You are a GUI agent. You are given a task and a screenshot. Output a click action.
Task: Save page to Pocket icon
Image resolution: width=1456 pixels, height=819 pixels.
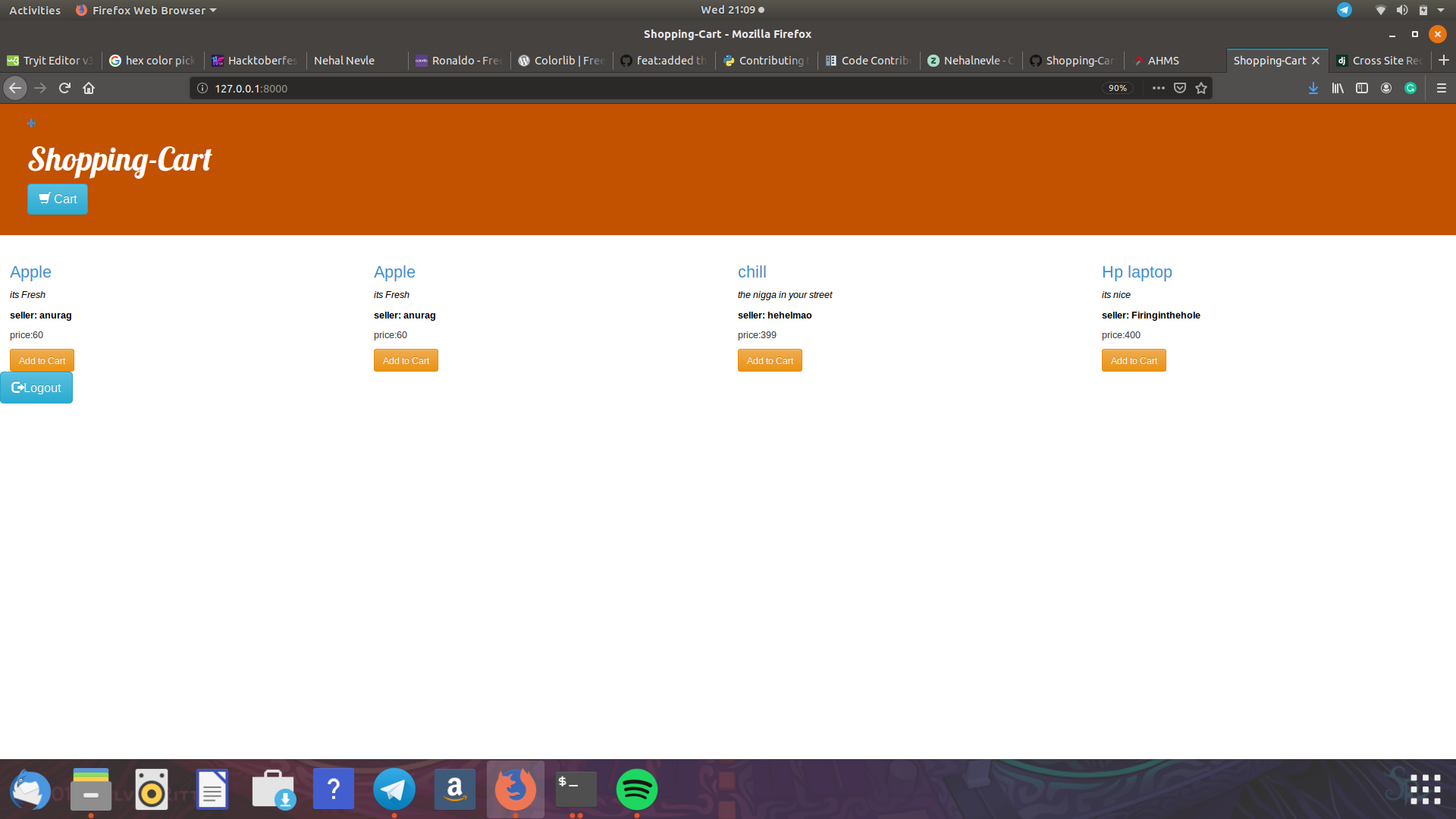[x=1180, y=88]
